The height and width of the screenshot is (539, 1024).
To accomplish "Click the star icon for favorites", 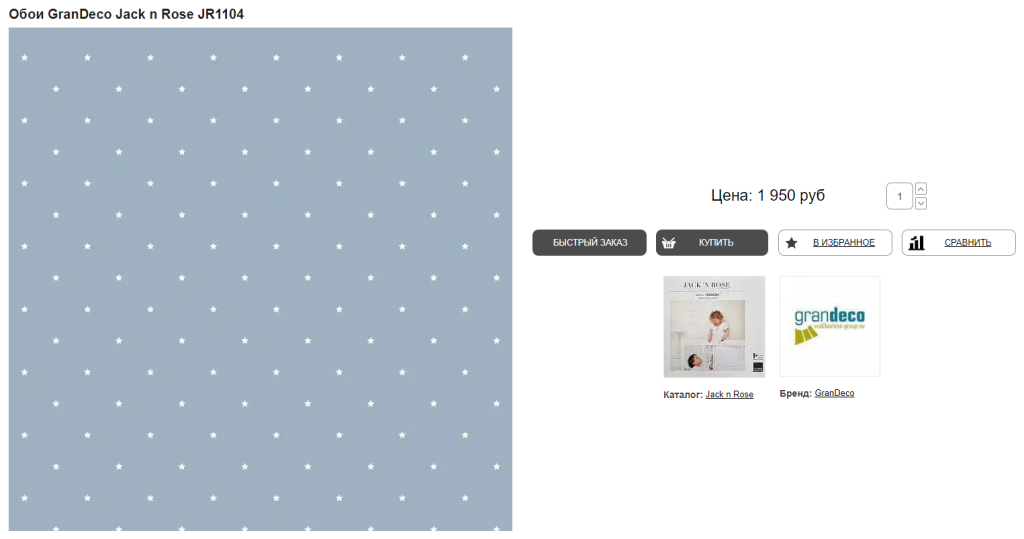I will point(792,243).
